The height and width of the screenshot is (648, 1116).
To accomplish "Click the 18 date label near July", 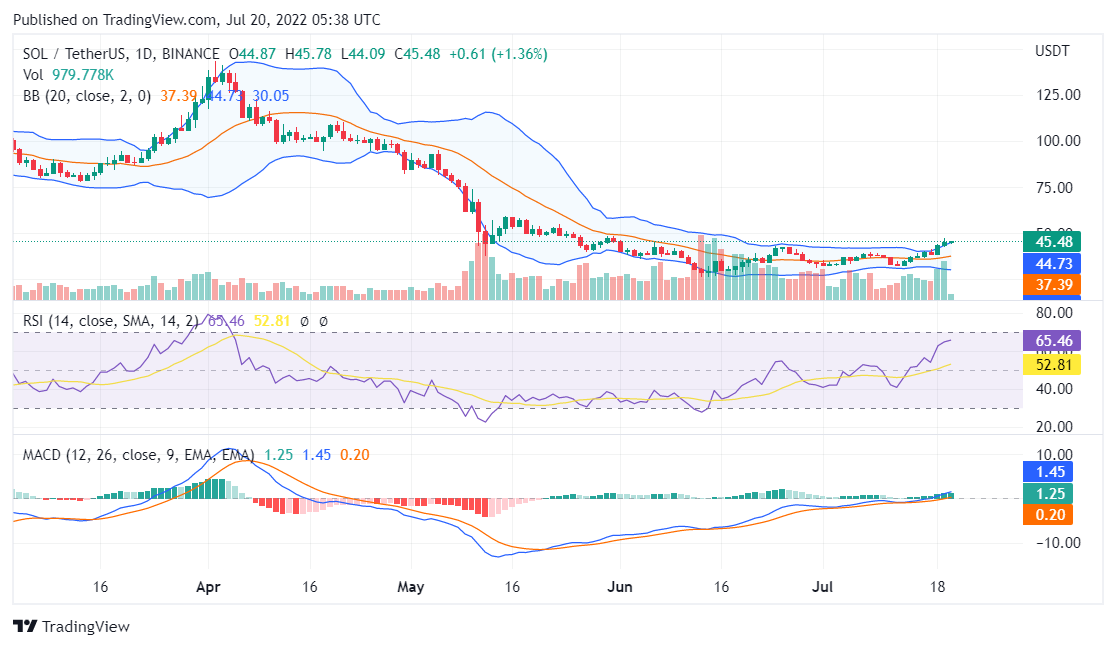I will [938, 587].
